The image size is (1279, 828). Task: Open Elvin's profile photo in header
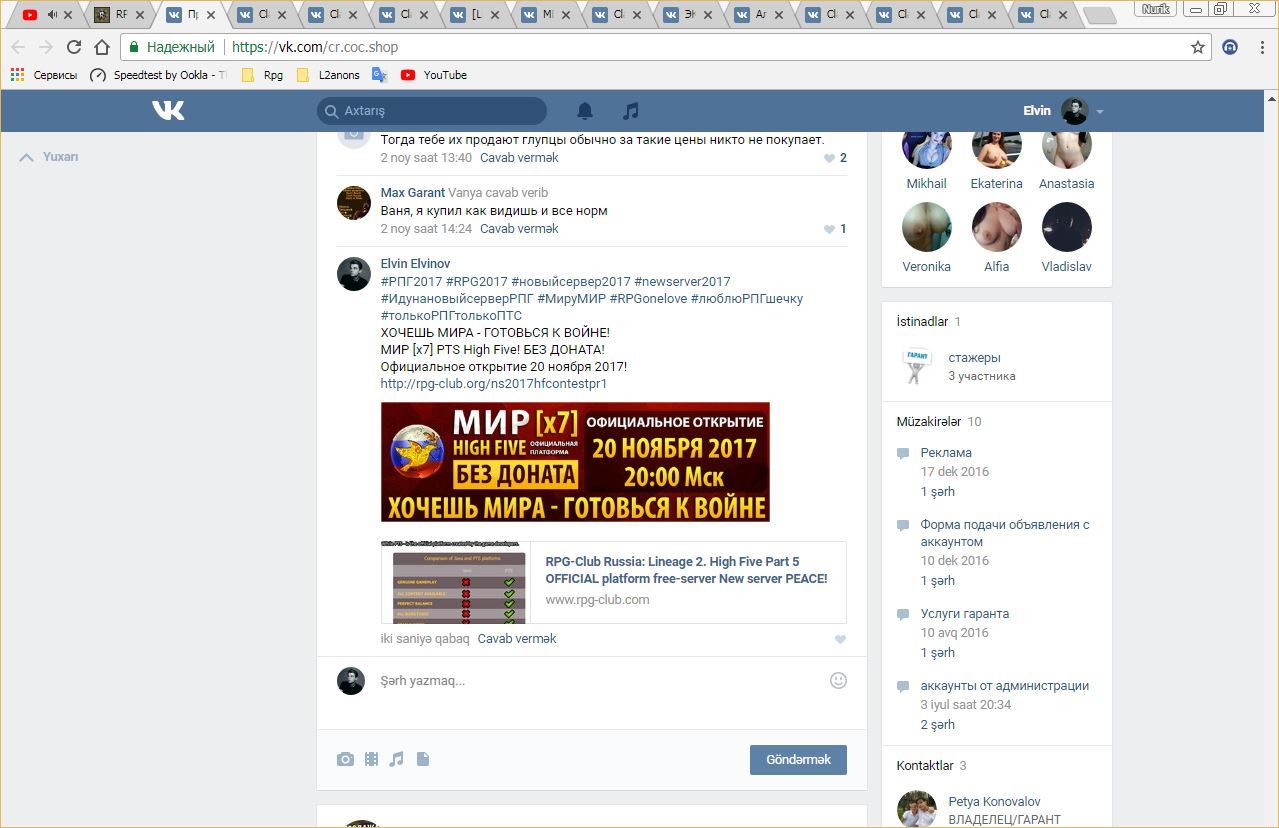click(1075, 111)
